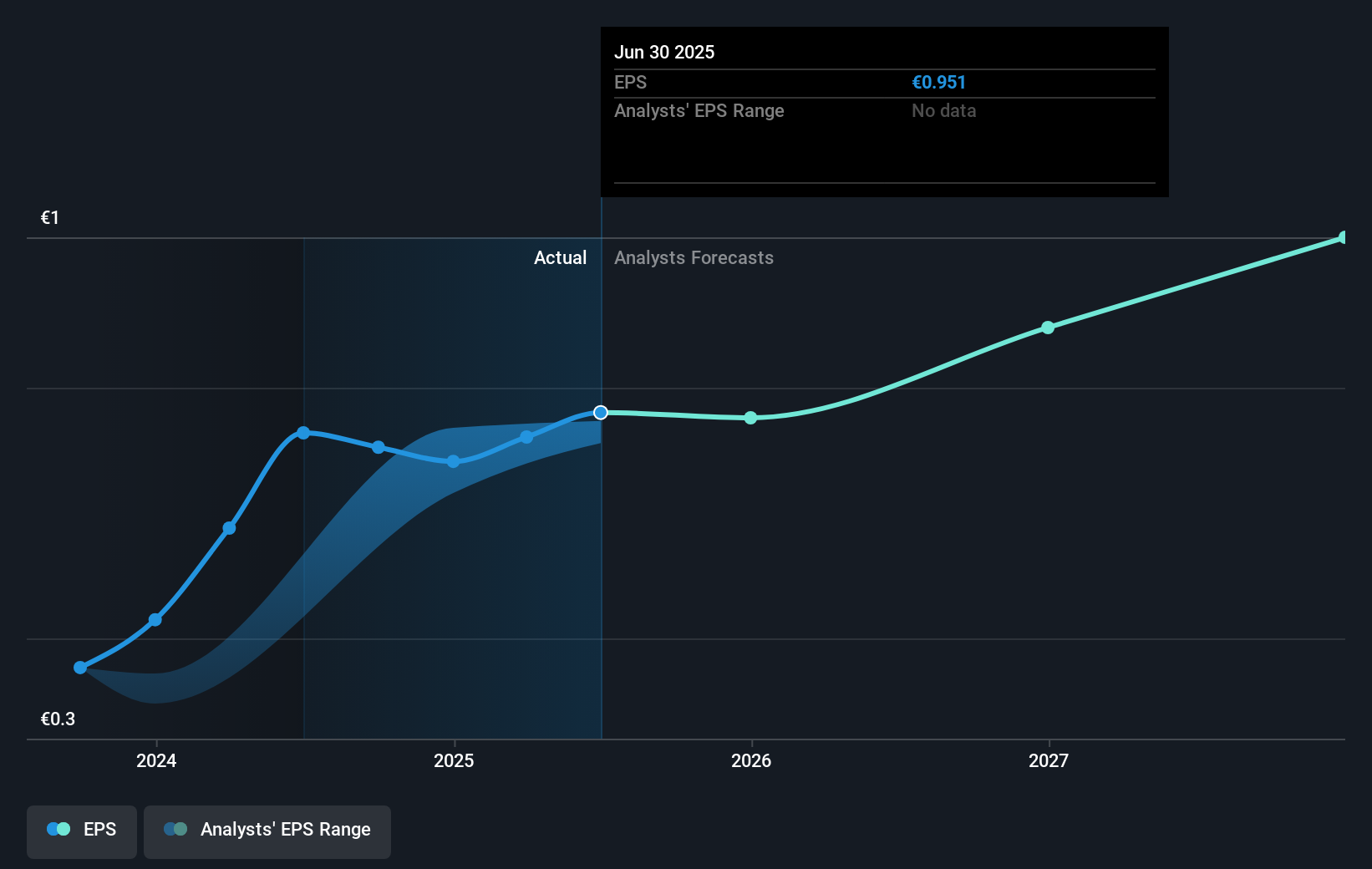
Task: Click the first EPS data point in late 2023
Action: tap(80, 668)
